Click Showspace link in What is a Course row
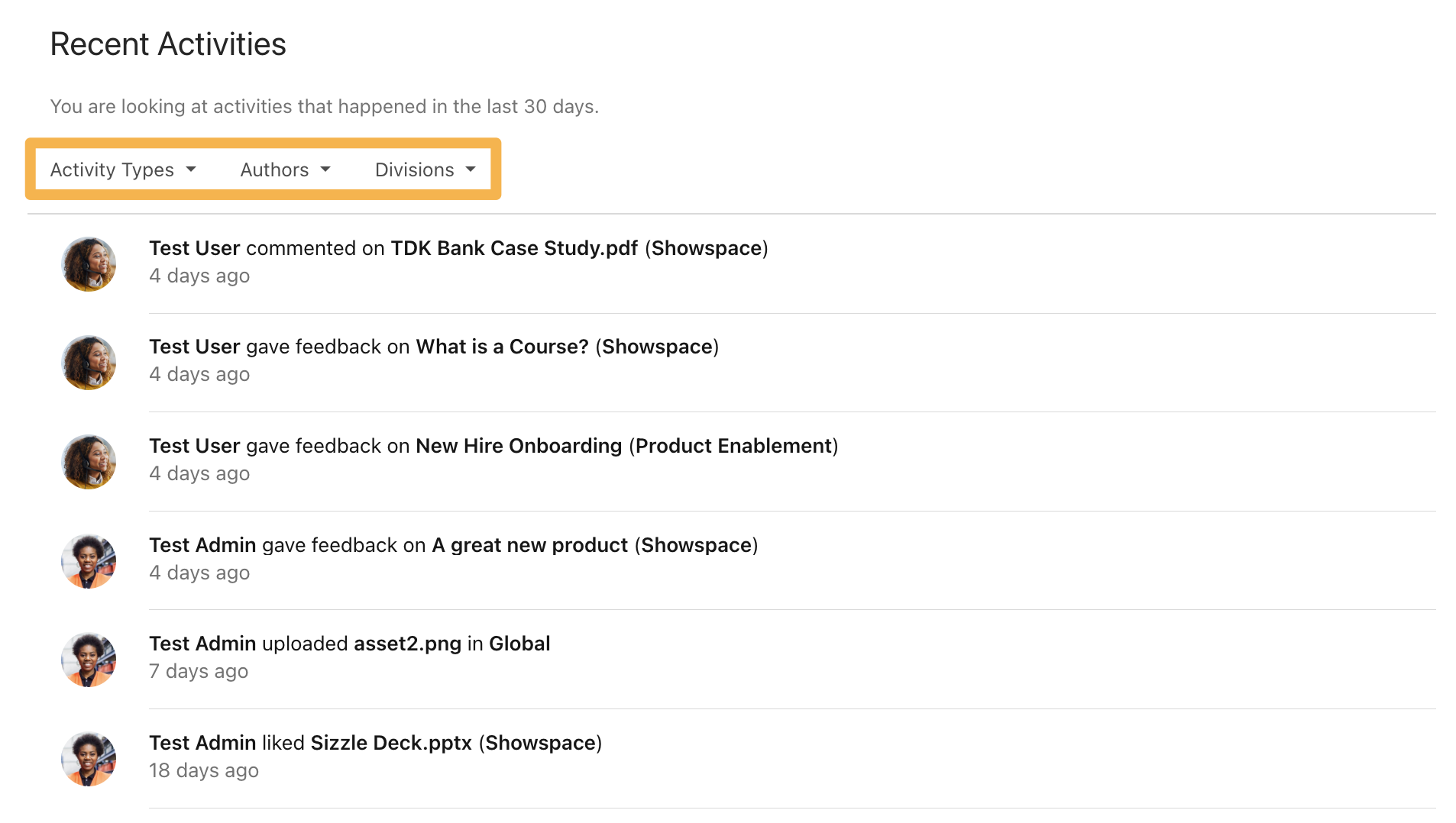The height and width of the screenshot is (823, 1456). coord(658,347)
